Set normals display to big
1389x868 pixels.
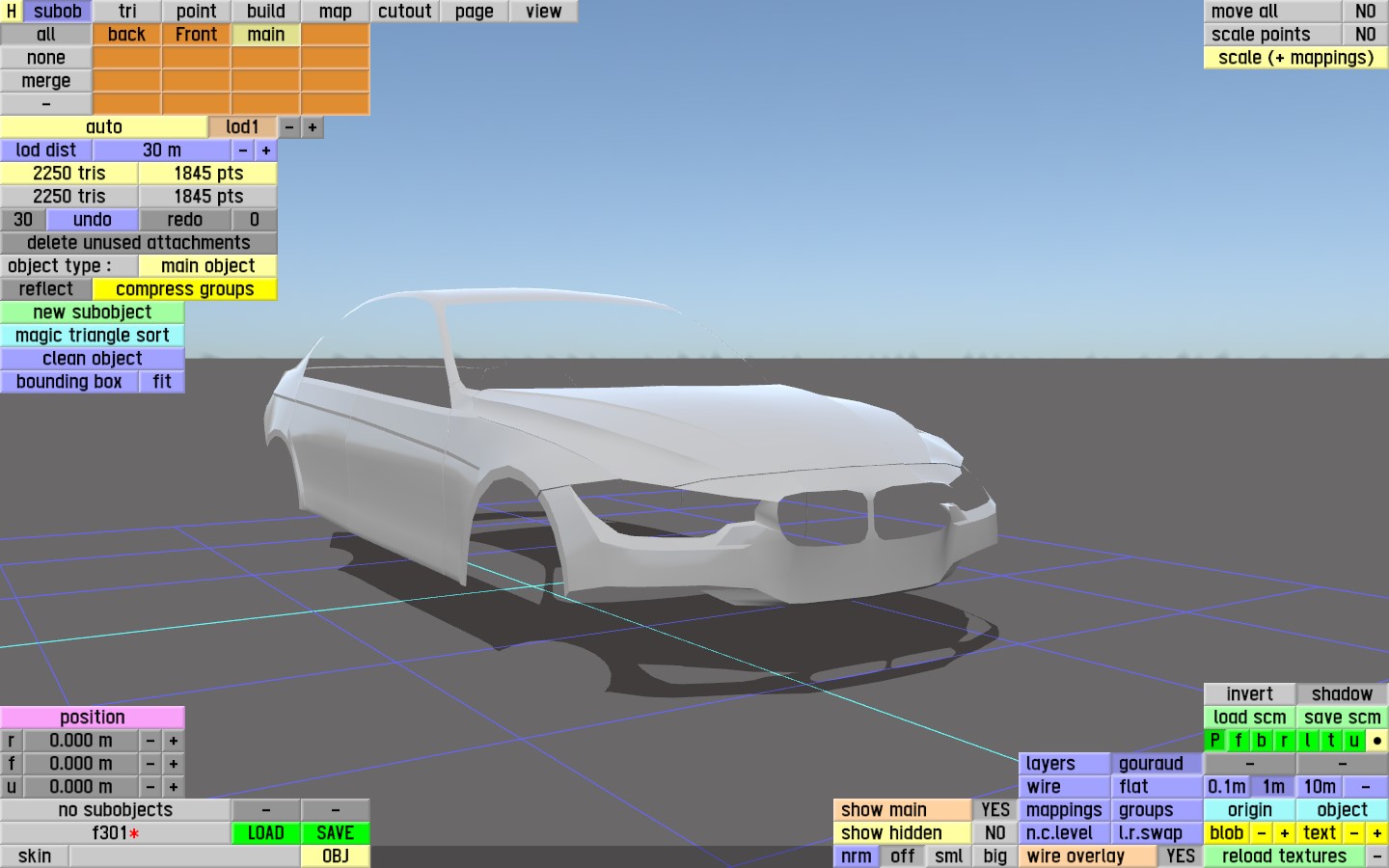[x=995, y=856]
